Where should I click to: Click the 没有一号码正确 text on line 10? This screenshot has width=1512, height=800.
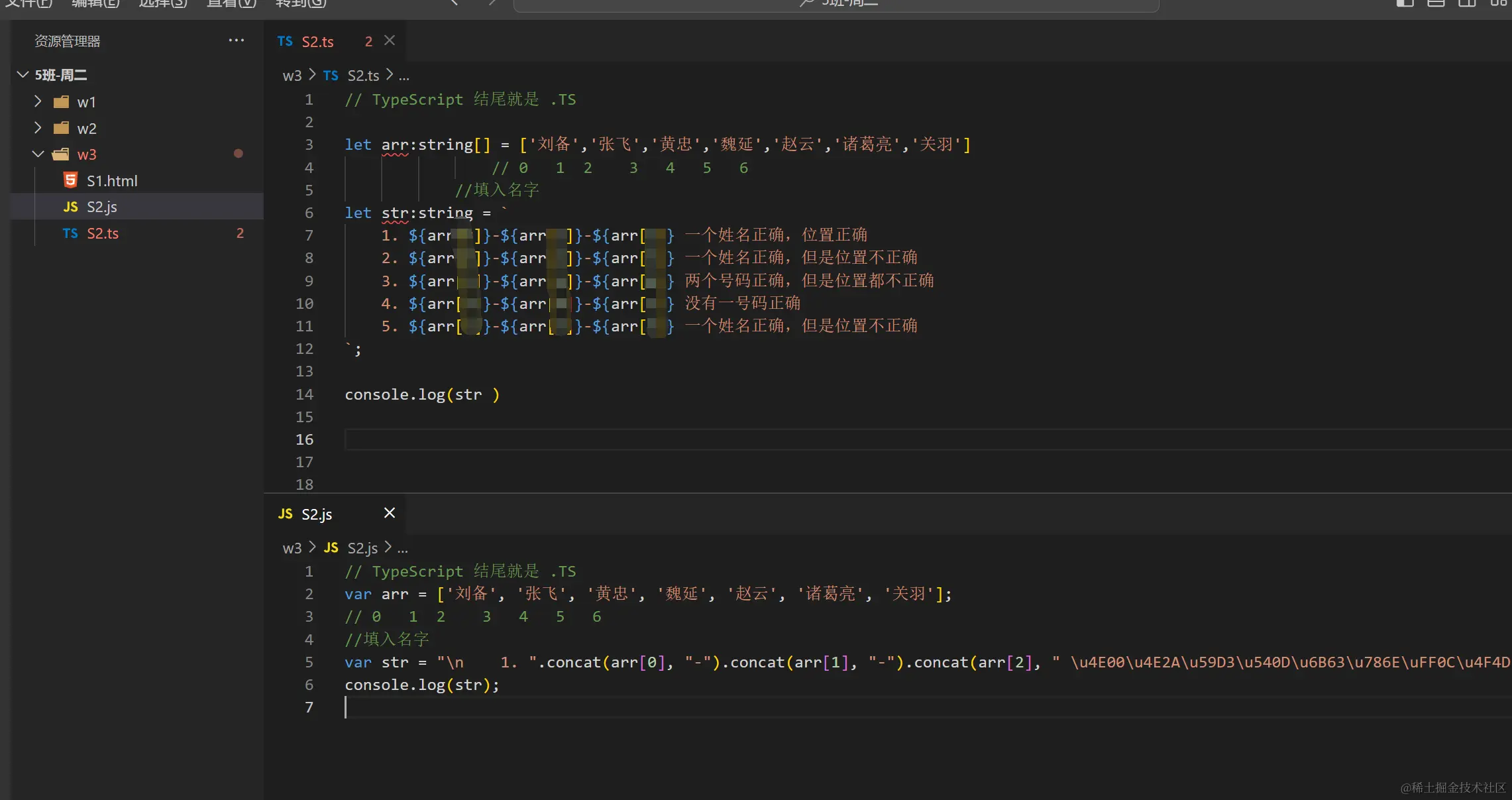(x=743, y=304)
